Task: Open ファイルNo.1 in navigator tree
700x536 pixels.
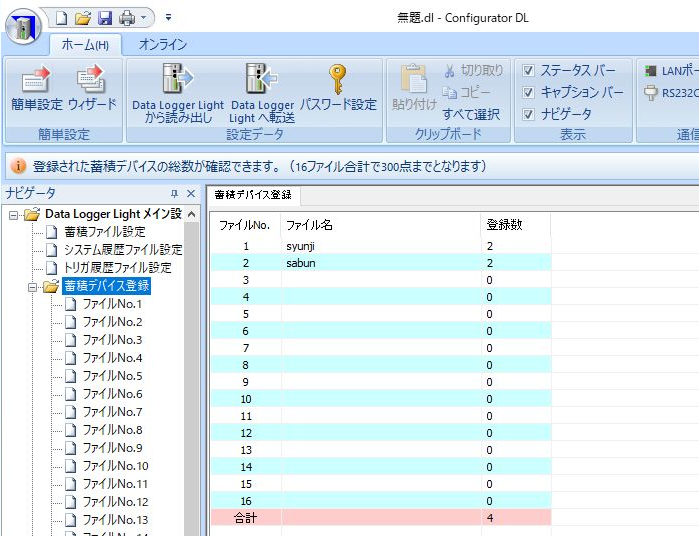Action: 112,304
